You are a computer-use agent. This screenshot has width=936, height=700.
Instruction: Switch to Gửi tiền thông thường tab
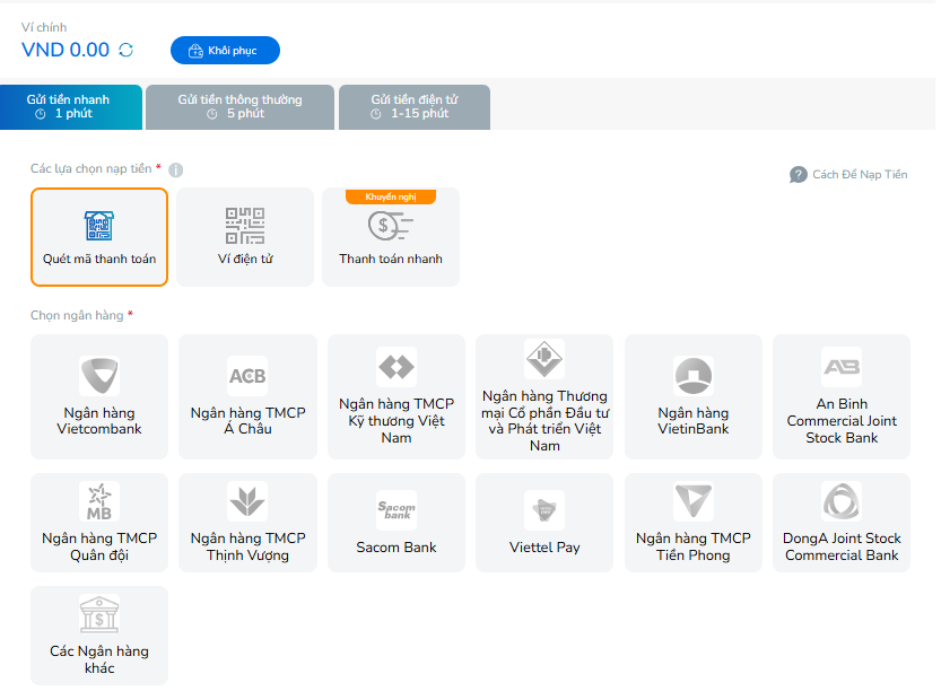(x=240, y=107)
